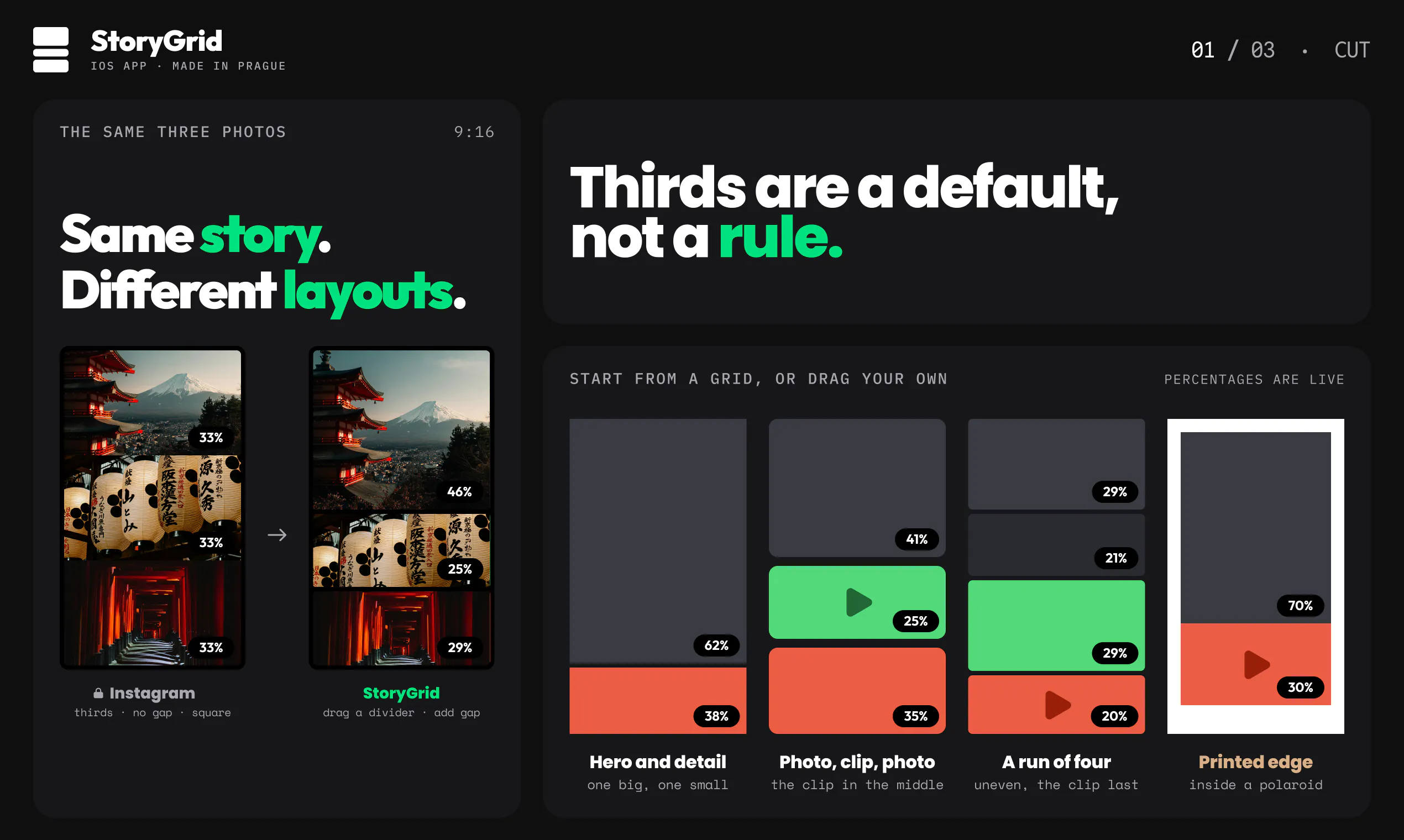This screenshot has height=840, width=1404.
Task: Click the 41% gray block in Photo, clip, photo
Action: tap(857, 488)
